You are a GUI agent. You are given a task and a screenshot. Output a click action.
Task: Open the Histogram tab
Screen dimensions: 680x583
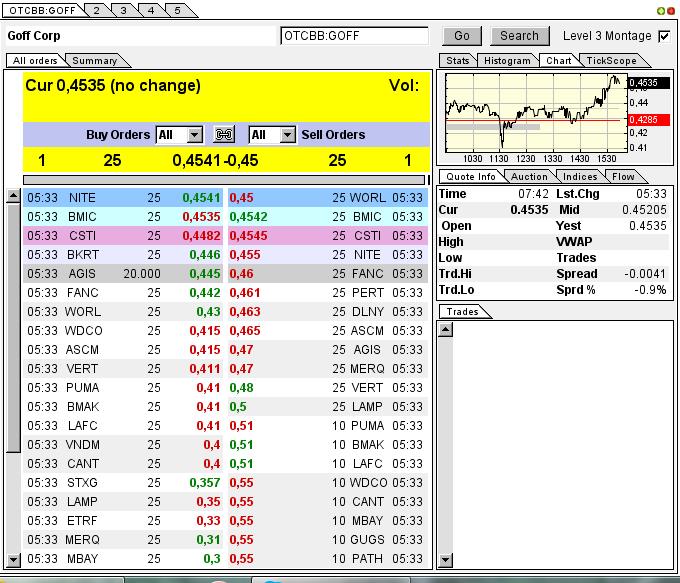(x=507, y=60)
